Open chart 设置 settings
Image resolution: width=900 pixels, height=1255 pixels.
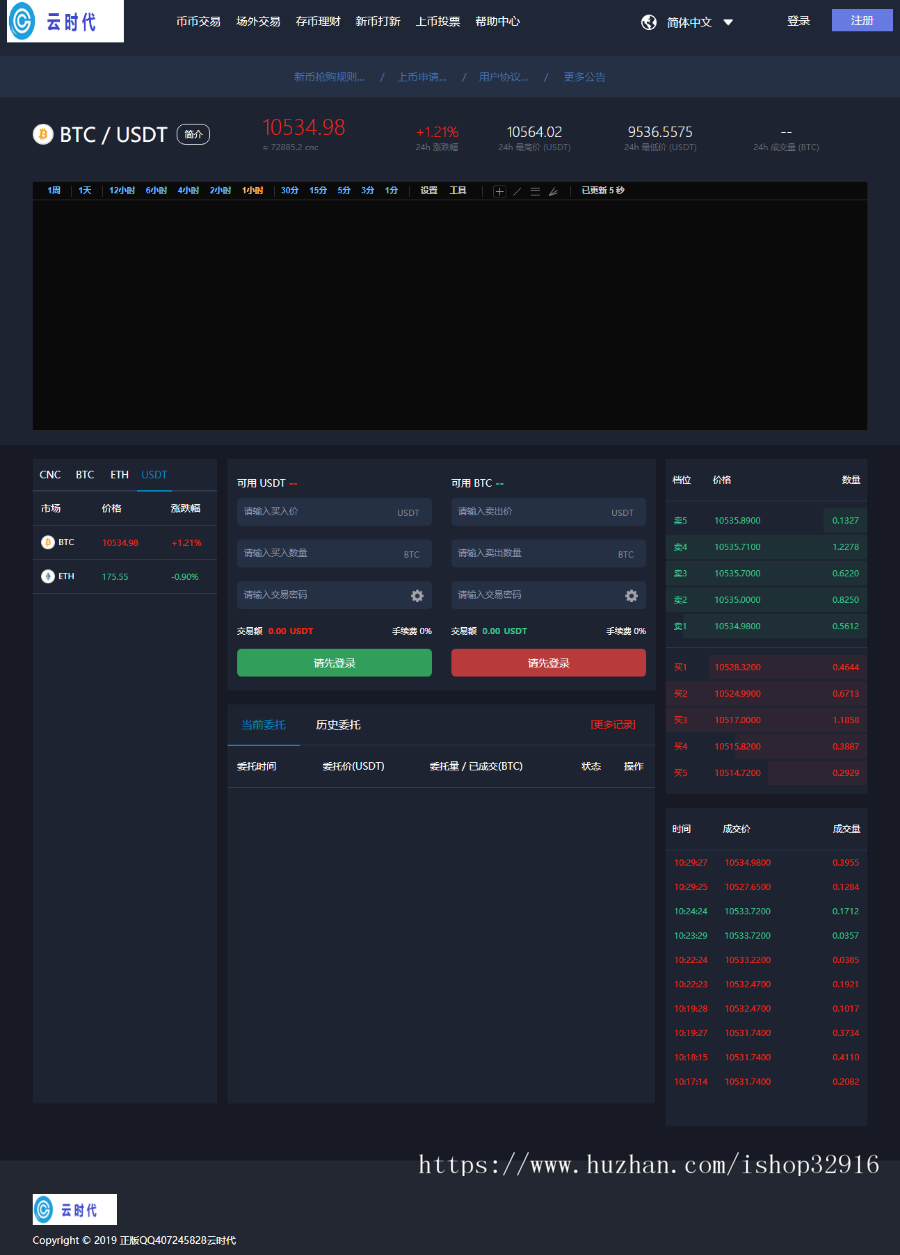point(429,190)
